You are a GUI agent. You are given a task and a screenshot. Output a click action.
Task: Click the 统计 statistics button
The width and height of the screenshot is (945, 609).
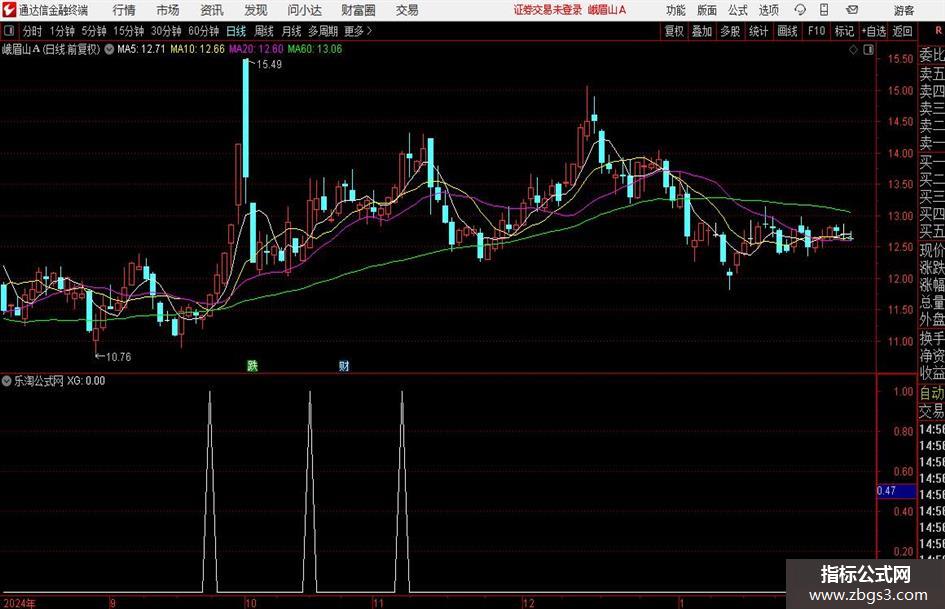tap(758, 31)
